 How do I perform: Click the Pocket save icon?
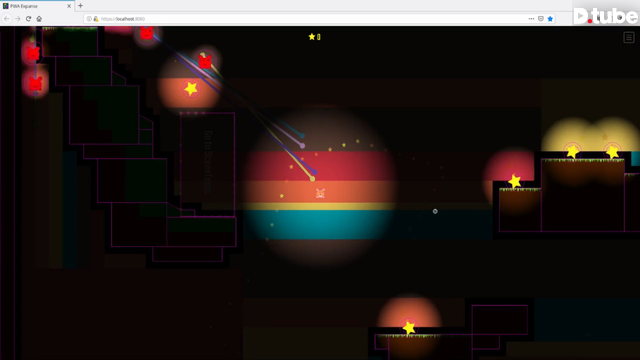(541, 19)
